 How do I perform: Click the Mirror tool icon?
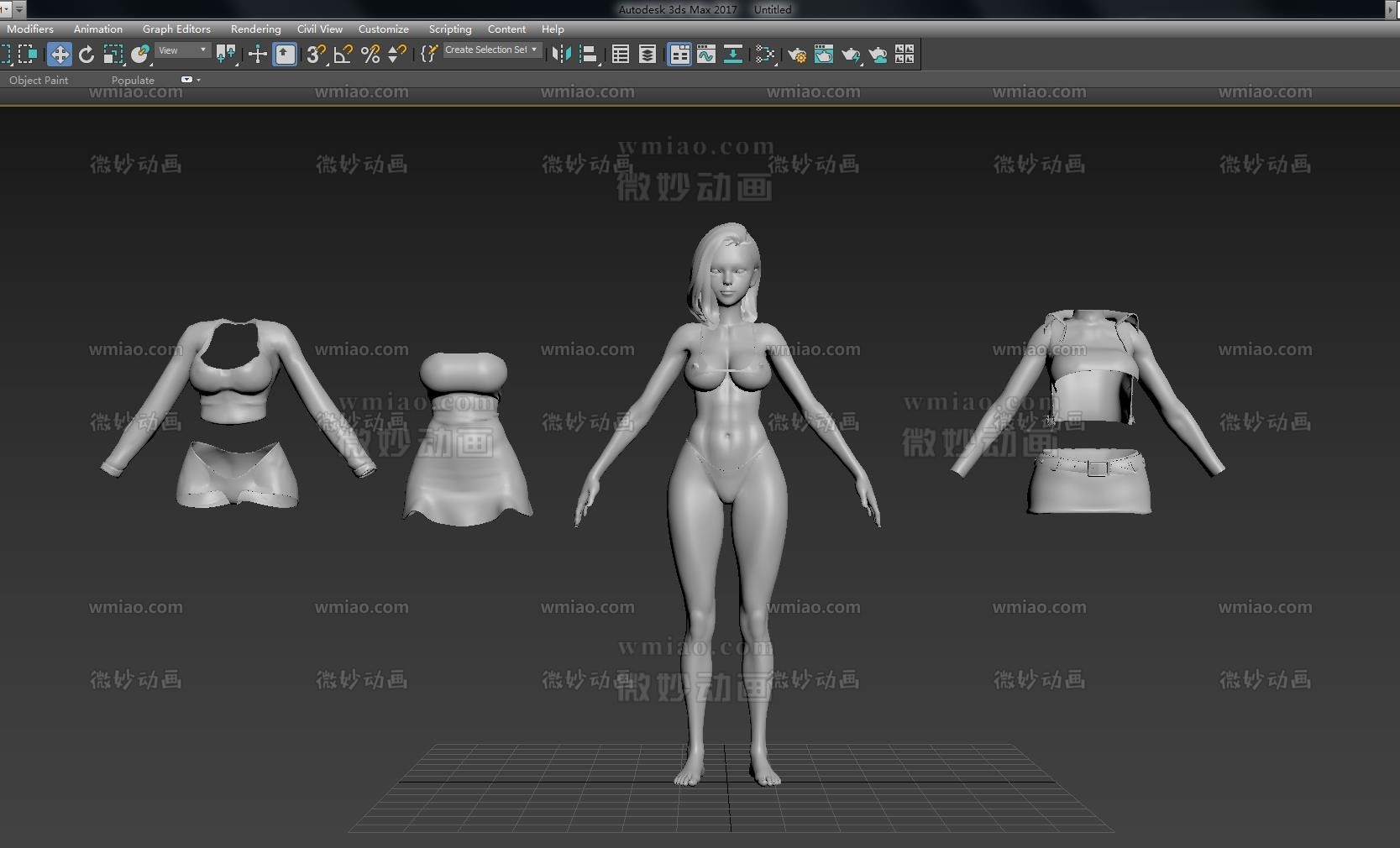[561, 55]
